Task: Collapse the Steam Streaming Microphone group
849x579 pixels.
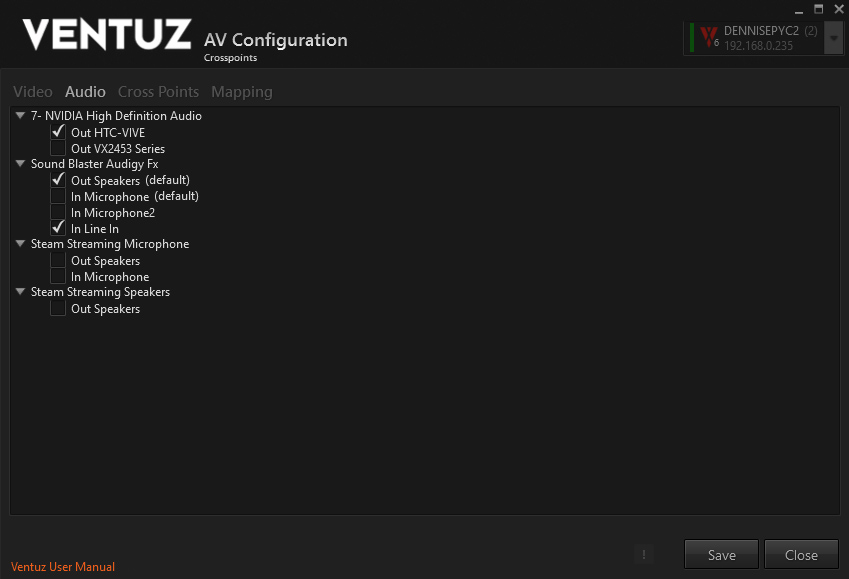Action: (x=21, y=244)
